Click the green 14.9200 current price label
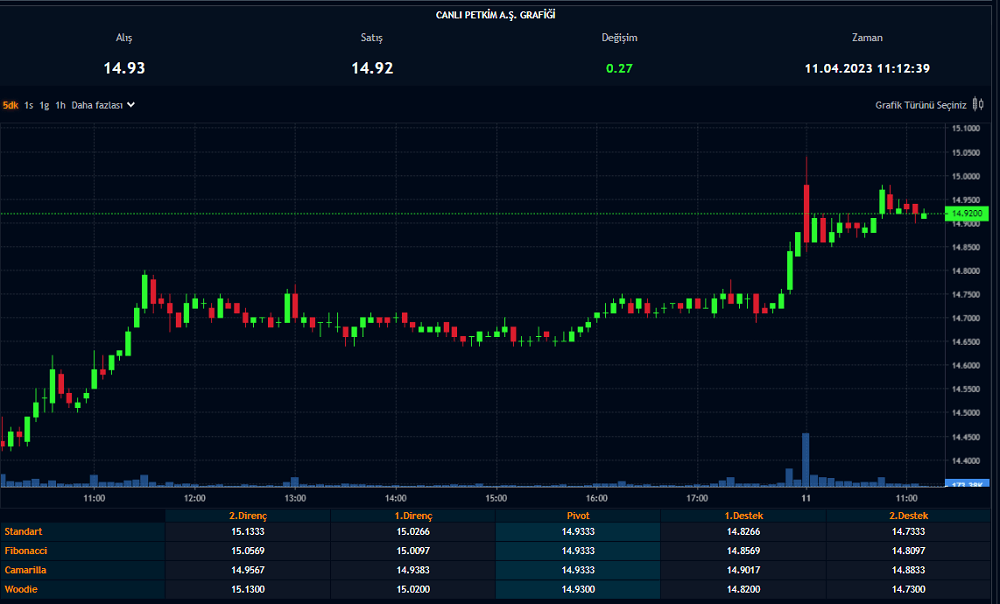 (x=969, y=213)
